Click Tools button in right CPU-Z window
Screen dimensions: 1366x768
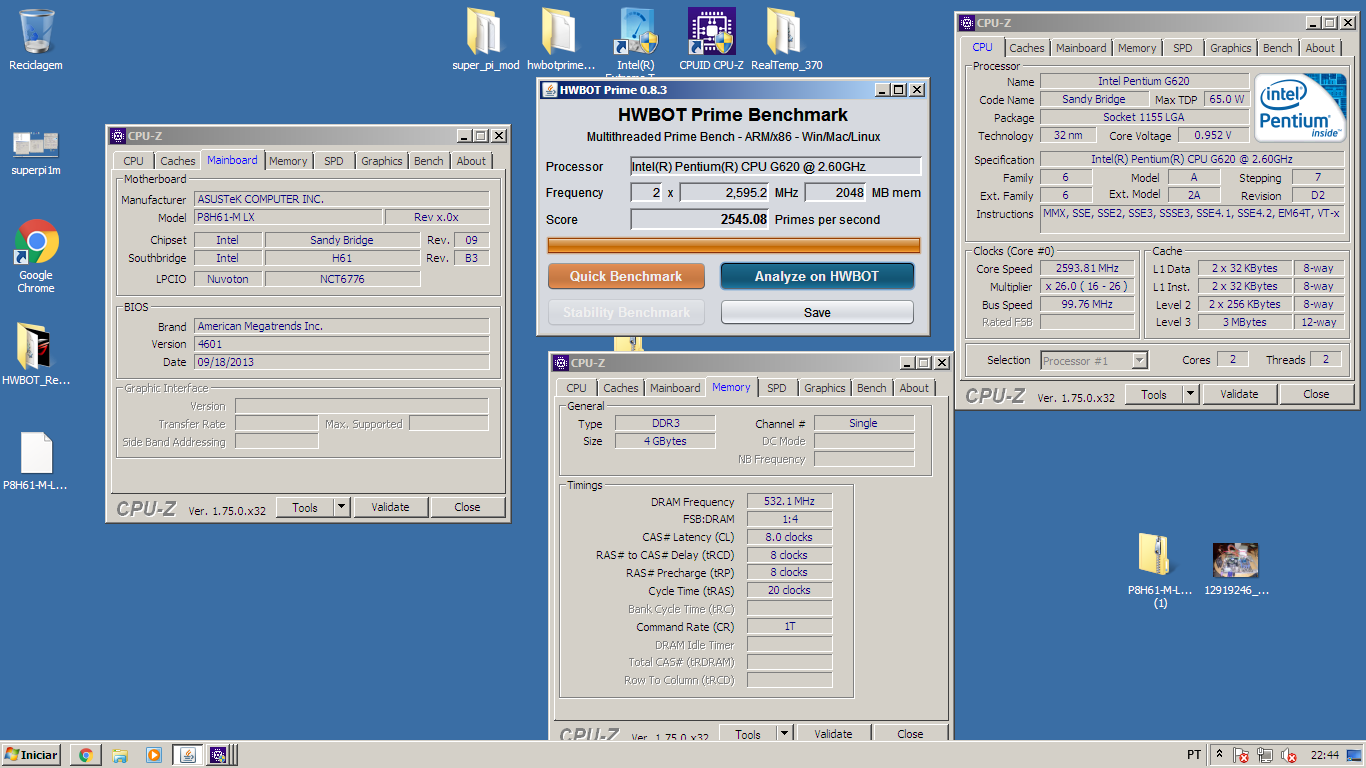tap(1153, 394)
